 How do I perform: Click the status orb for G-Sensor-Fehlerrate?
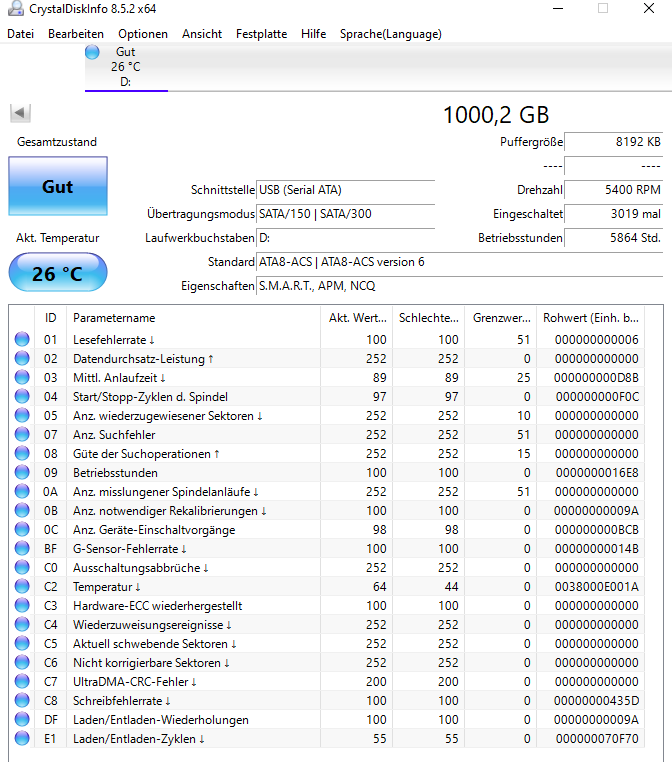pyautogui.click(x=22, y=548)
